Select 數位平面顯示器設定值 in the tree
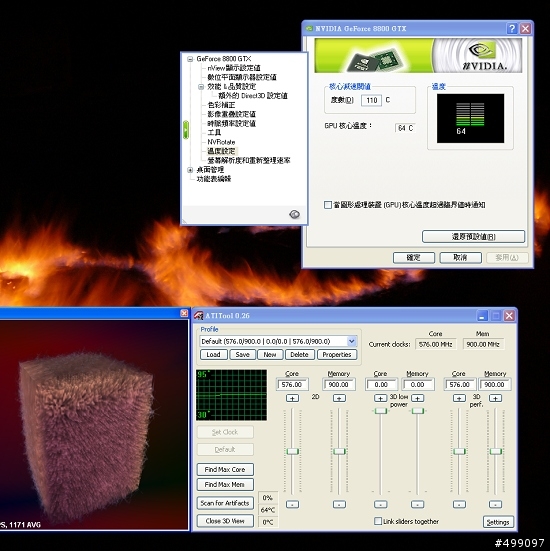Viewport: 550px width, 551px height. (242, 77)
